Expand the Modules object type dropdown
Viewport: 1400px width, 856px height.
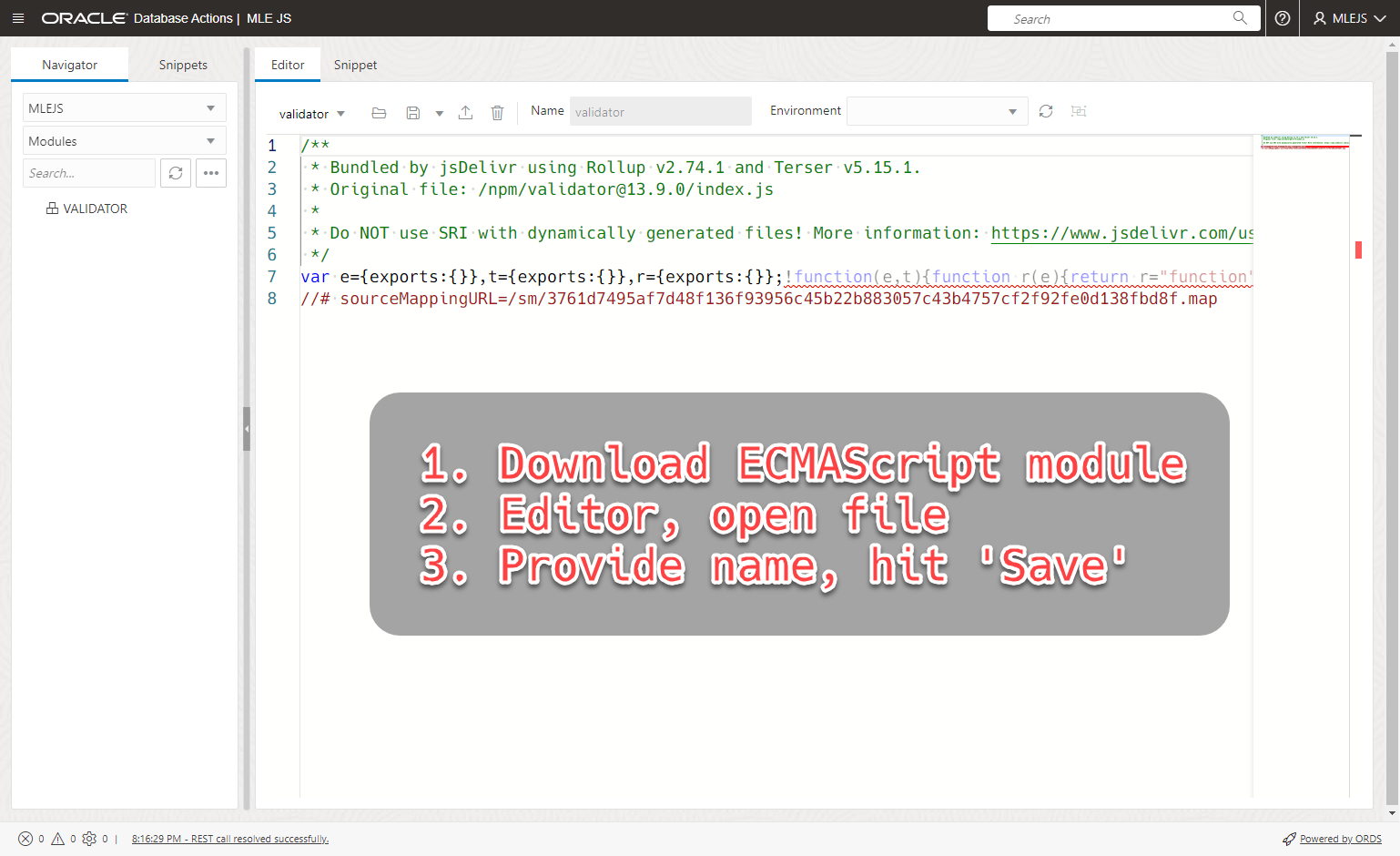[x=124, y=141]
